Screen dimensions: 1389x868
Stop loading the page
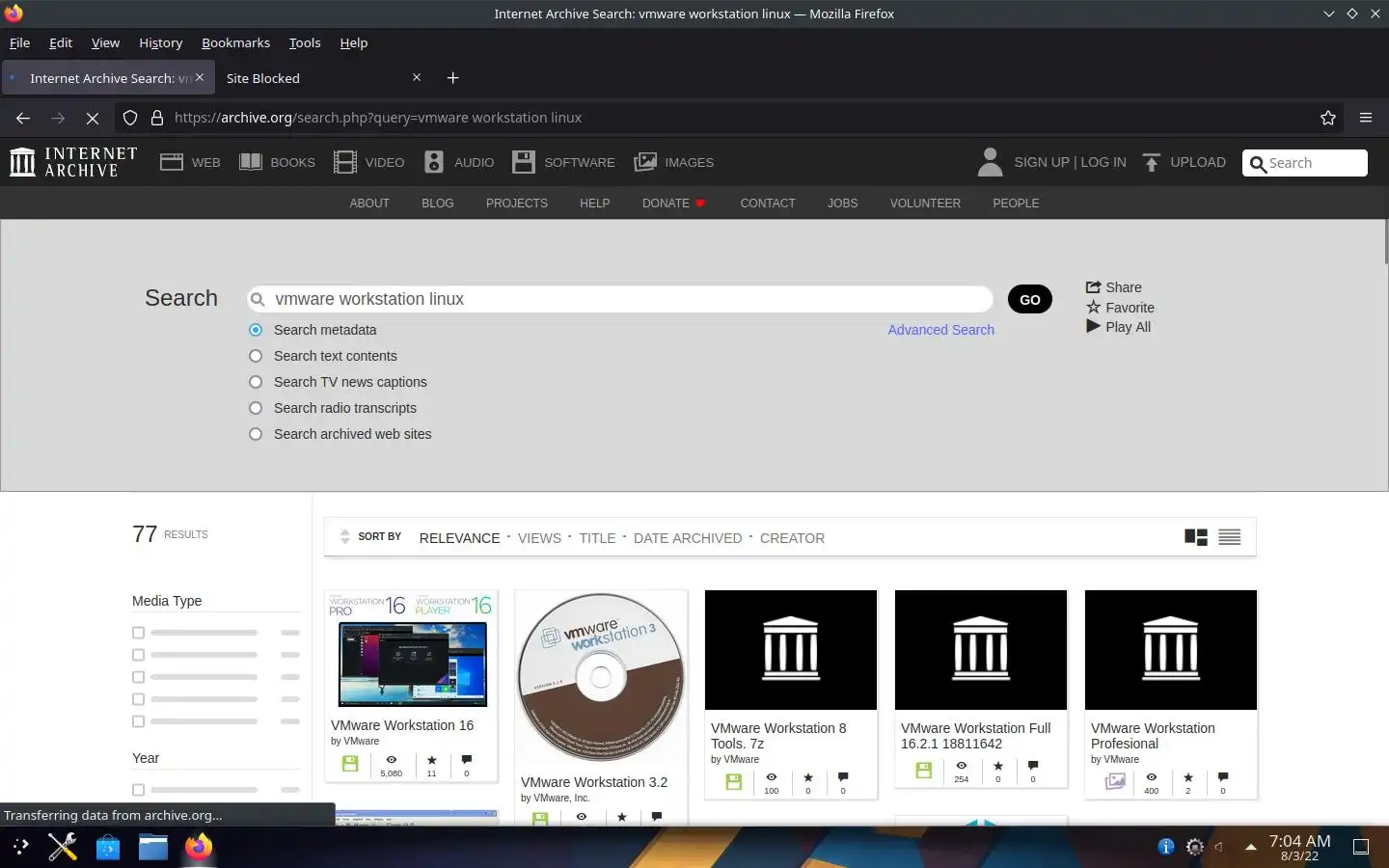point(93,118)
